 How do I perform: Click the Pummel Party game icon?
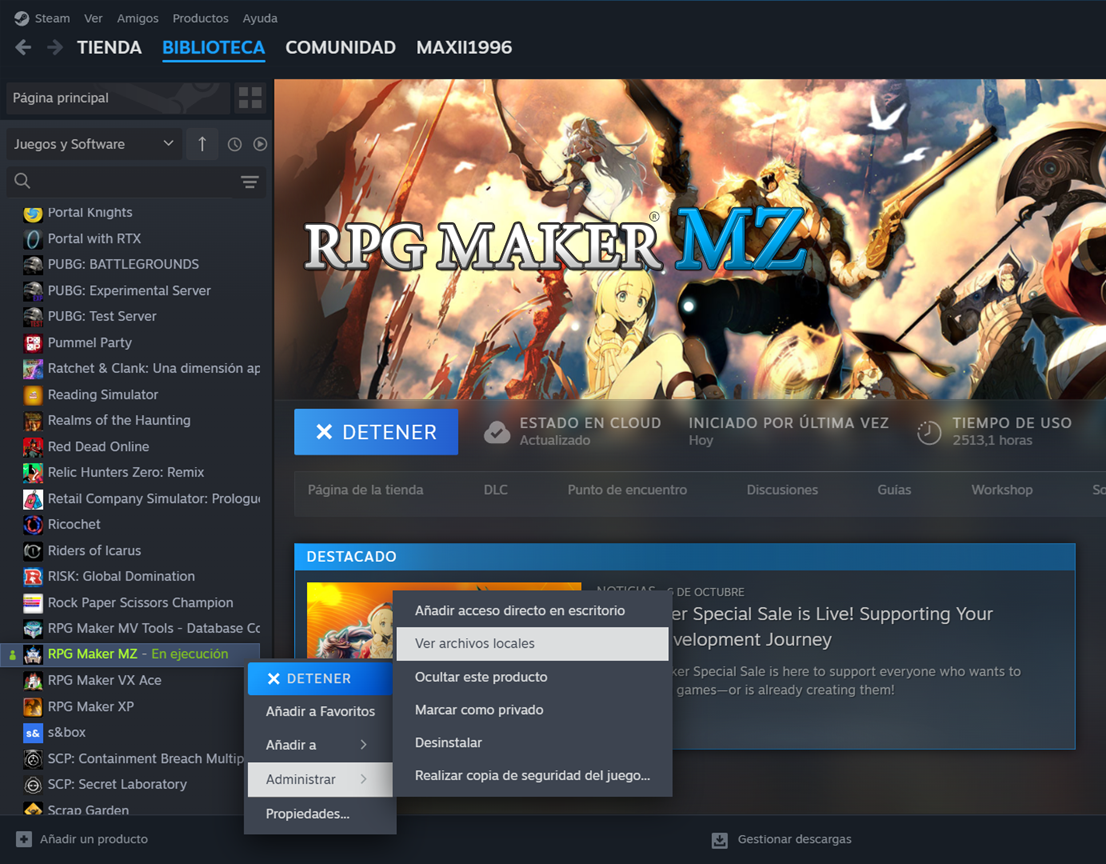point(33,343)
